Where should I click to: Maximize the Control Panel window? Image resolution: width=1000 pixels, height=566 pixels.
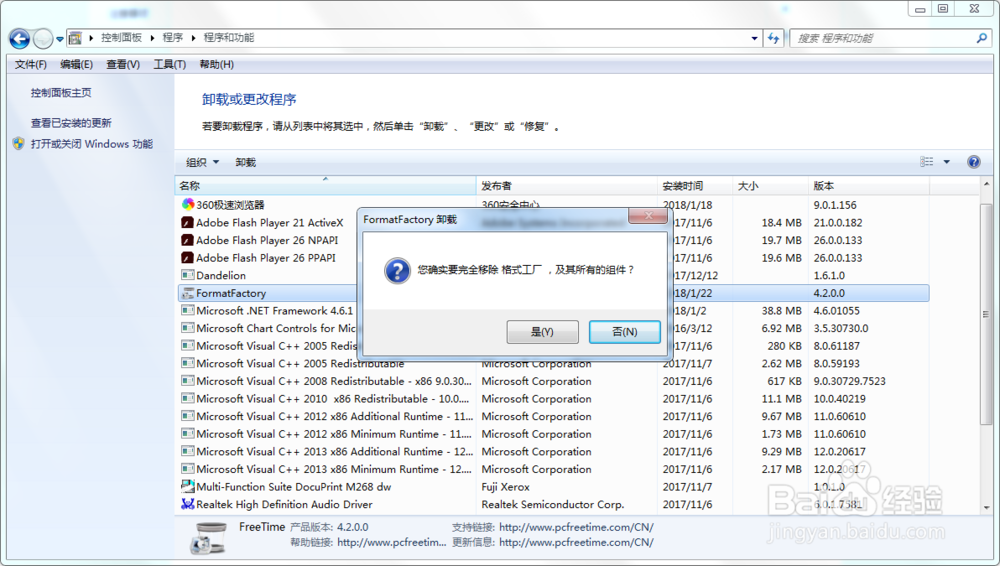[x=943, y=9]
